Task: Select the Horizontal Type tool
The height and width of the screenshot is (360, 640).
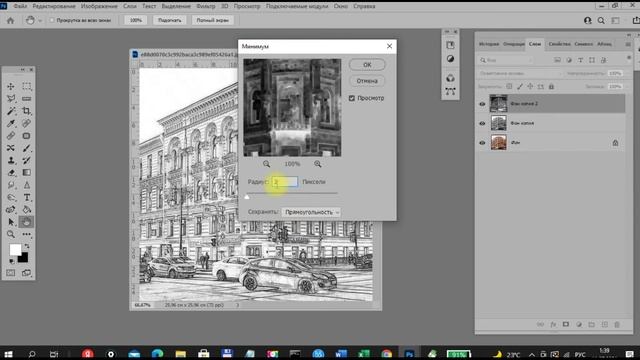Action: 27,198
